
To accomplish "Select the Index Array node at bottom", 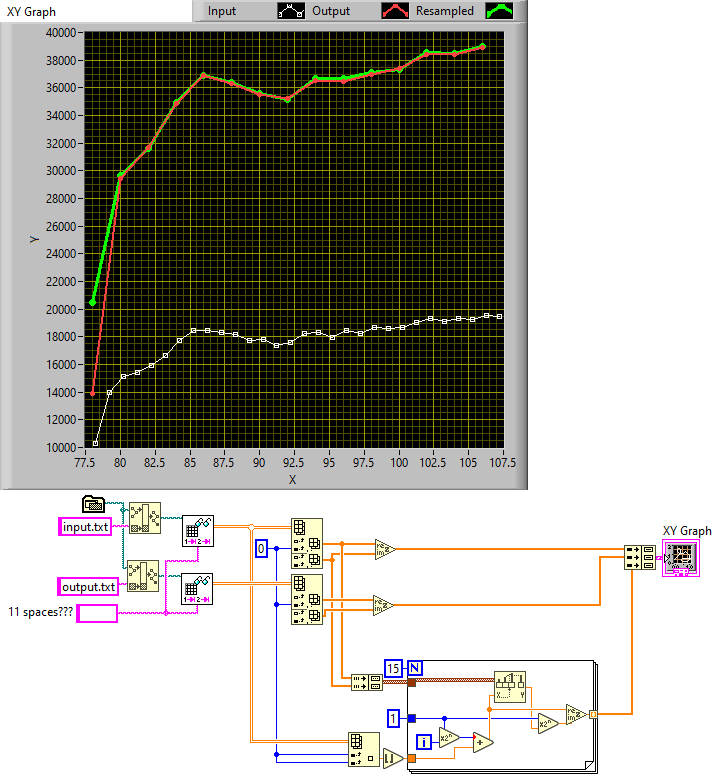I will tap(364, 750).
